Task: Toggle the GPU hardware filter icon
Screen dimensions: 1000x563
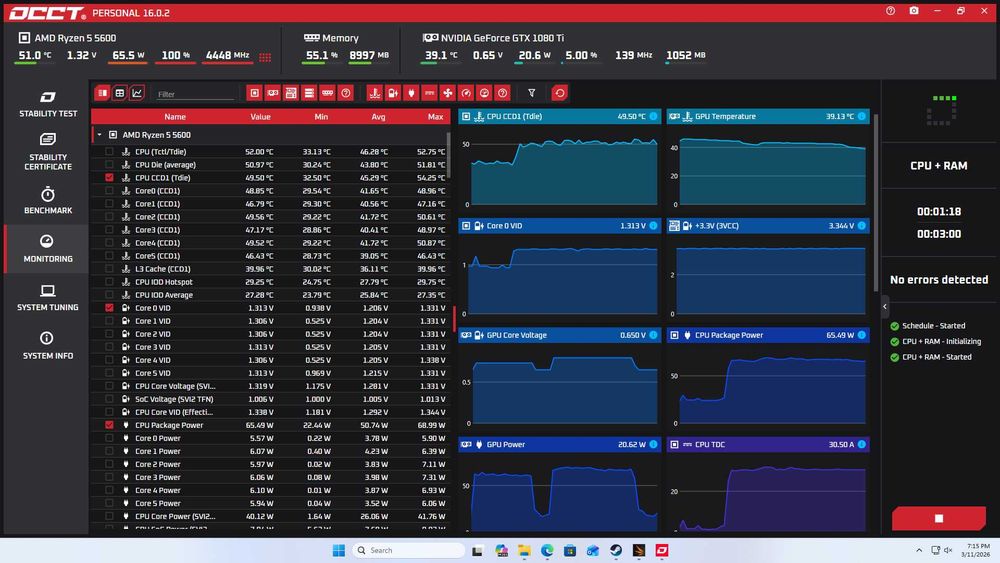Action: (x=272, y=93)
